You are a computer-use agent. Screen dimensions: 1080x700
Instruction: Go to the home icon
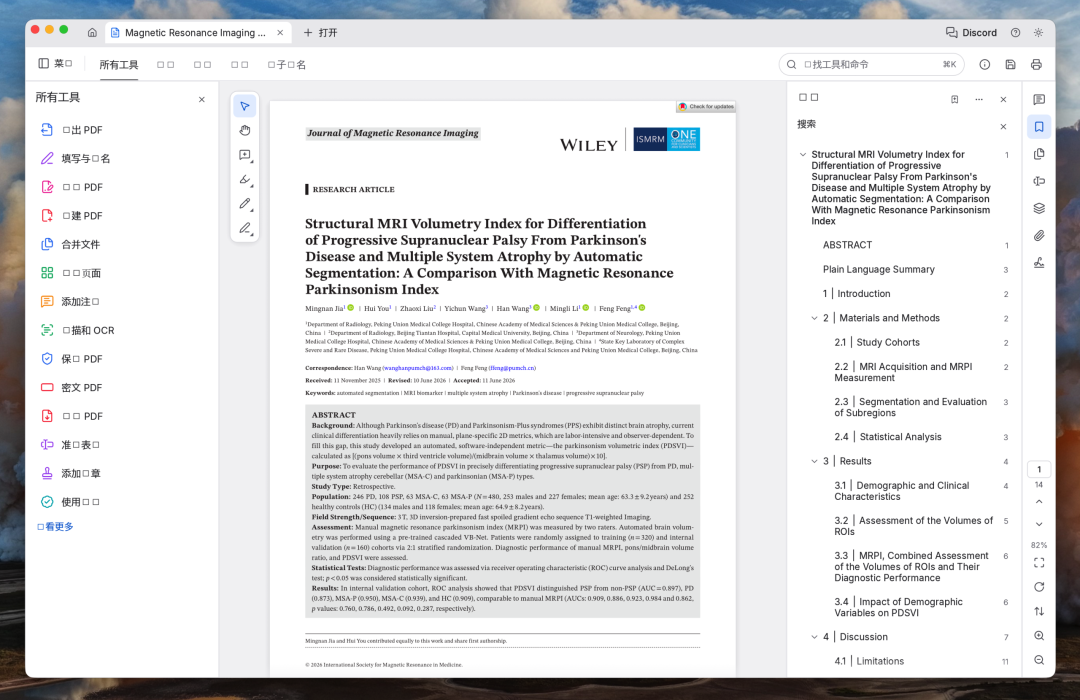(x=92, y=32)
